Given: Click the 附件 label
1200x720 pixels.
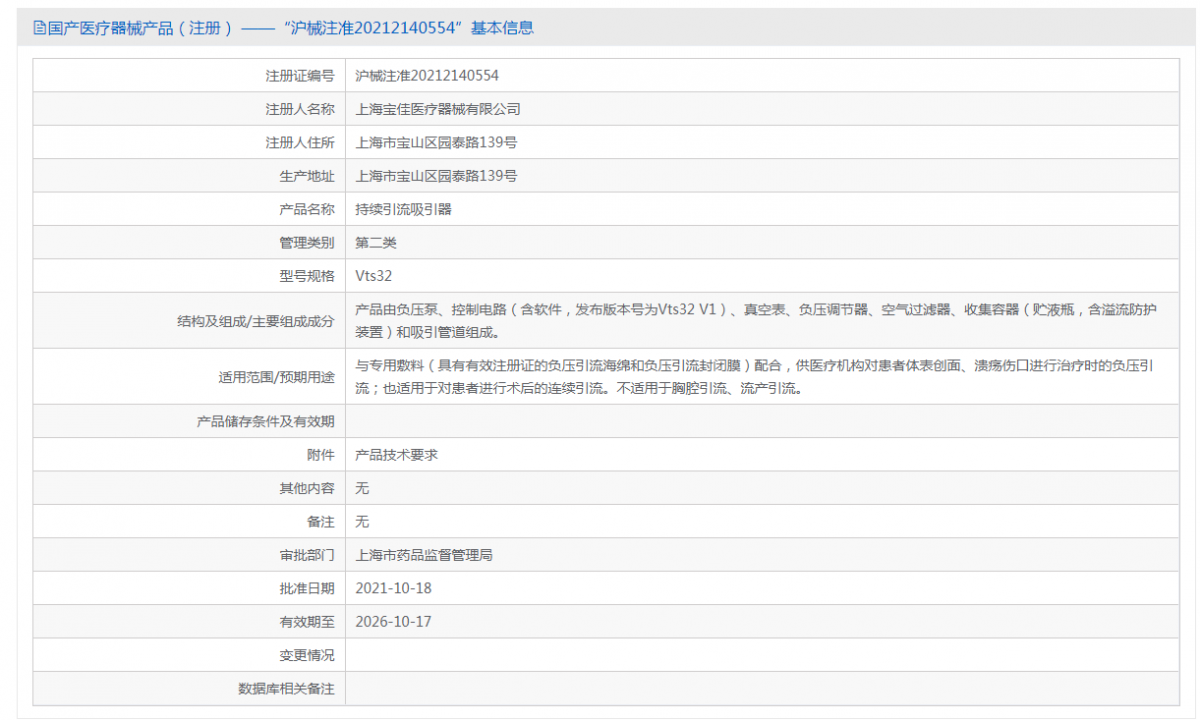Looking at the screenshot, I should [x=321, y=455].
